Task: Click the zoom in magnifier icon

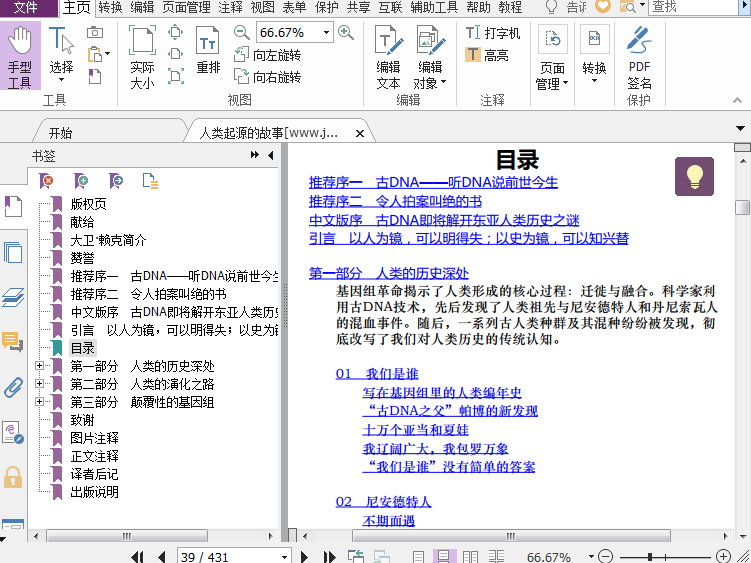Action: click(346, 32)
